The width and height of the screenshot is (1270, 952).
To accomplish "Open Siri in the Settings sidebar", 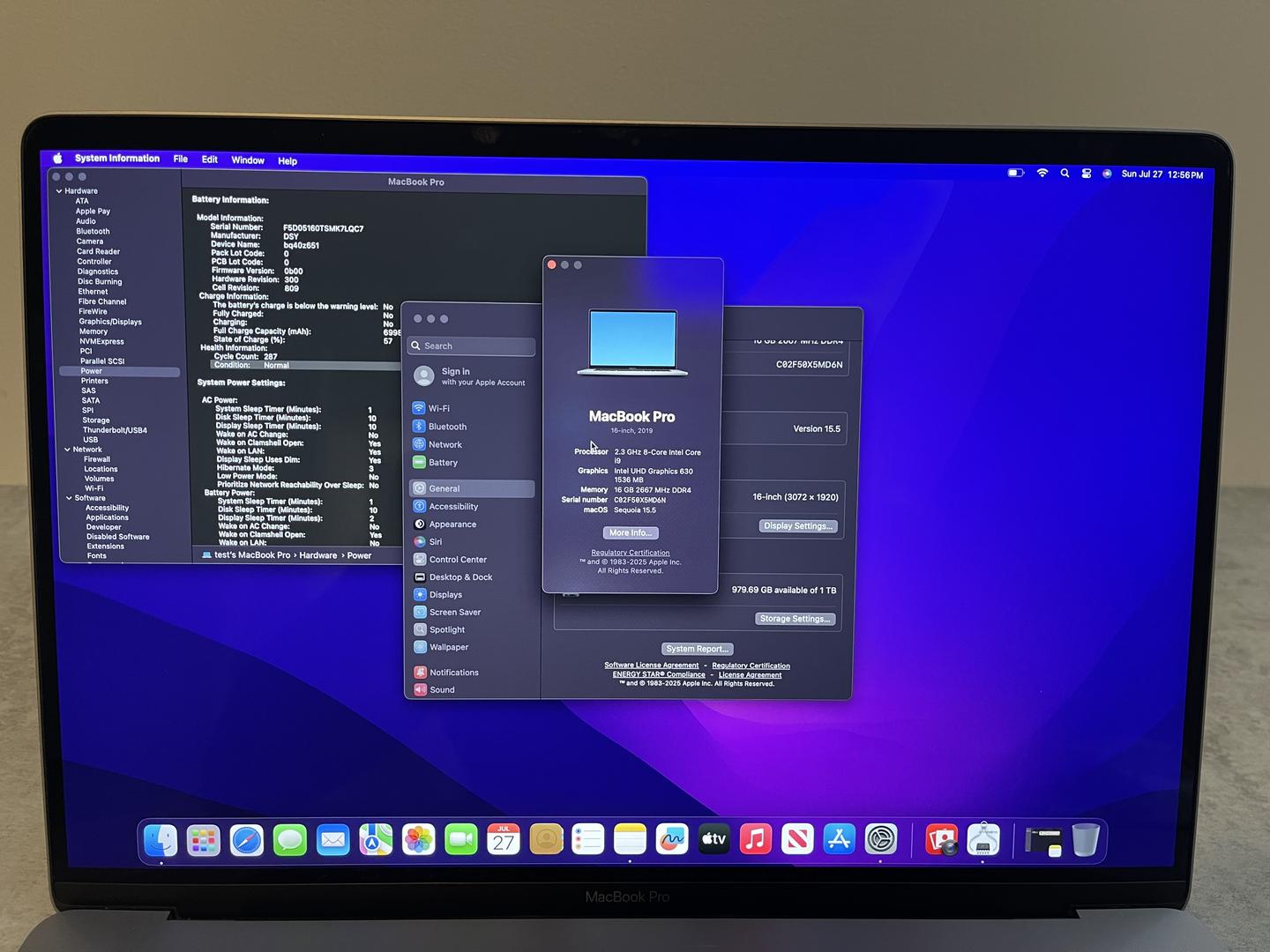I will coord(472,542).
